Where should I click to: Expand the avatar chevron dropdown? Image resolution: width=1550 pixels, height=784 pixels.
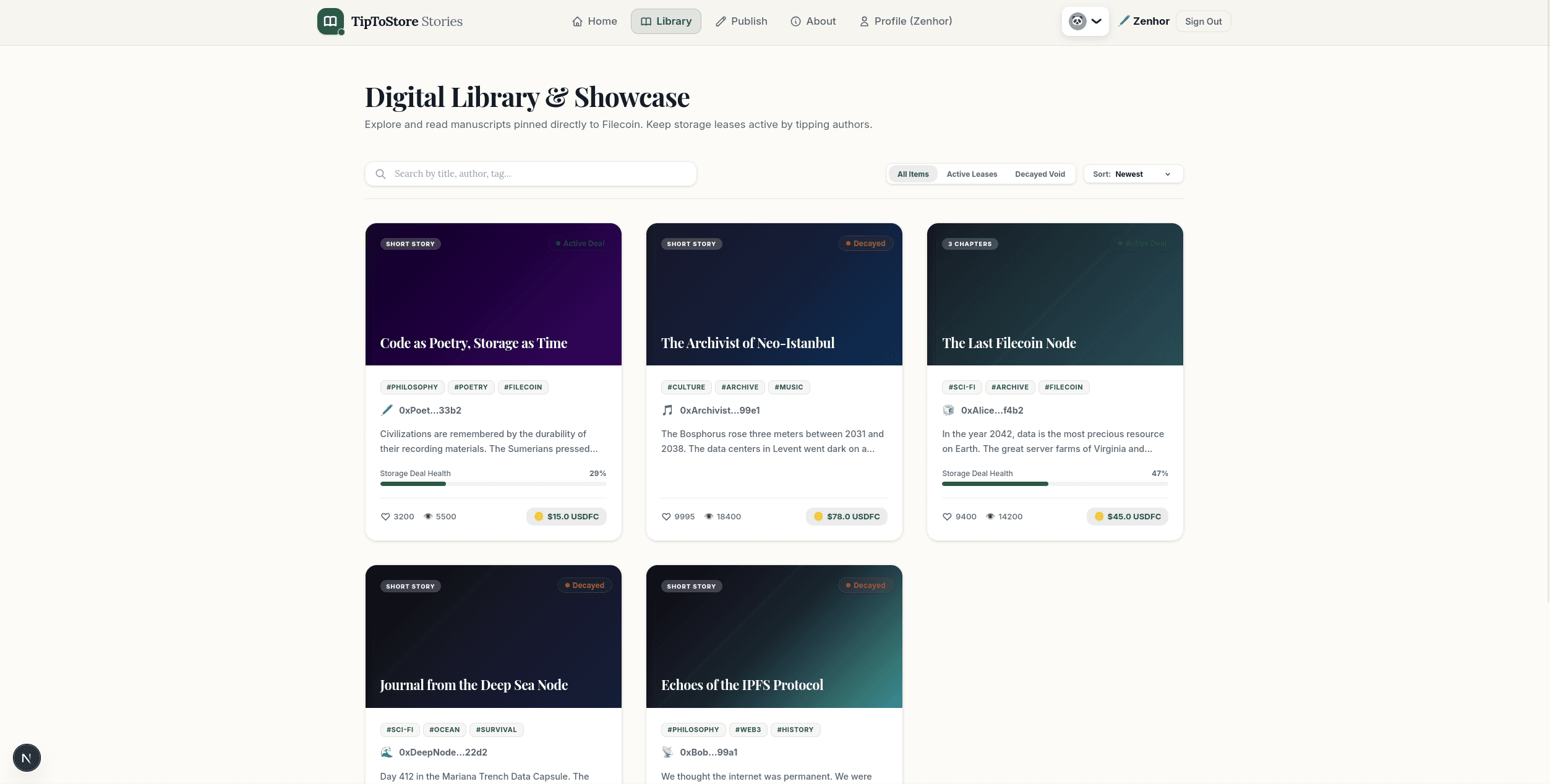coord(1096,21)
